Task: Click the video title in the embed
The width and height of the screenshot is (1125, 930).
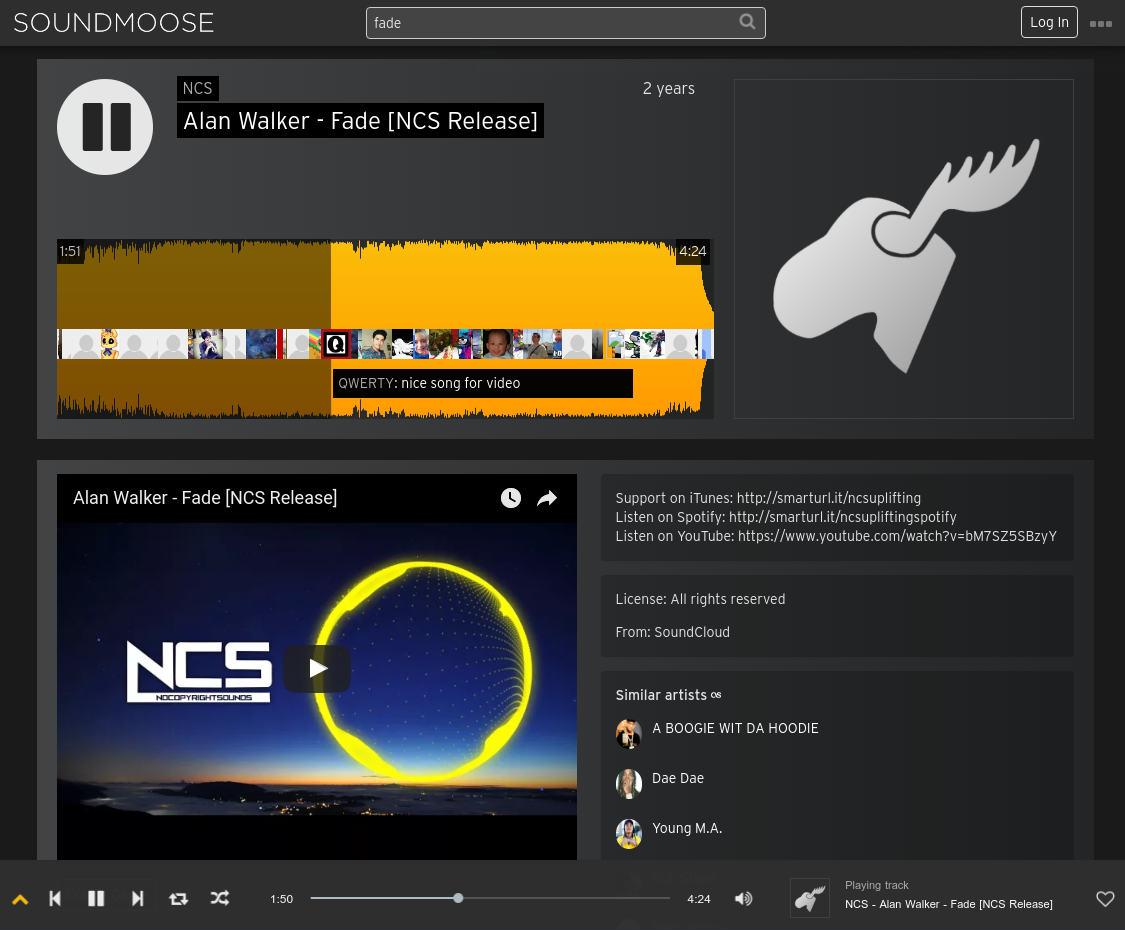Action: click(205, 498)
